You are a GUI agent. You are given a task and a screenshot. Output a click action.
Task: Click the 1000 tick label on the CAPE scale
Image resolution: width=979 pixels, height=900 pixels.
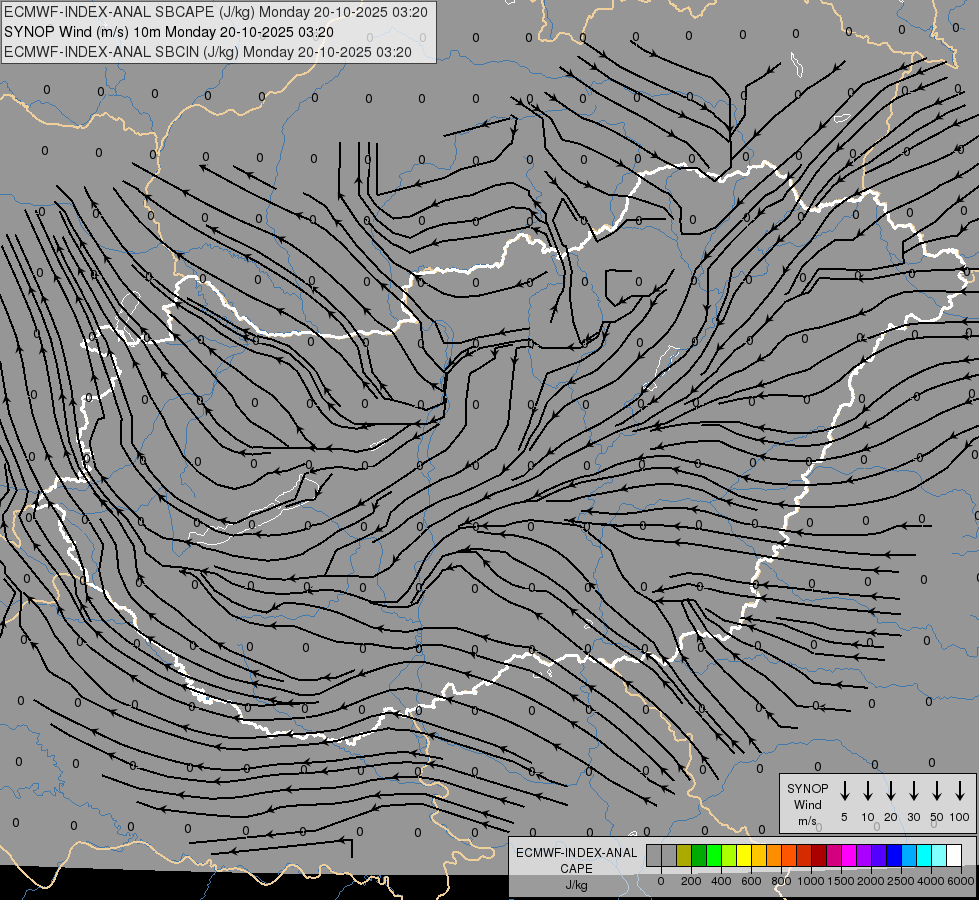click(811, 881)
